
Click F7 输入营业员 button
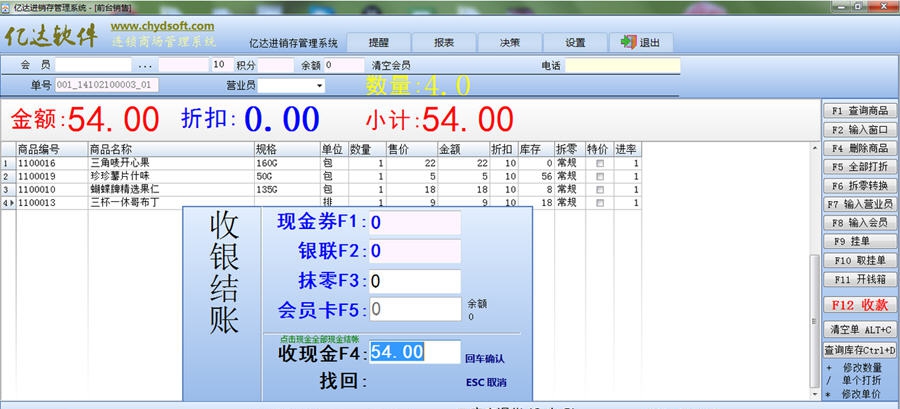coord(860,204)
